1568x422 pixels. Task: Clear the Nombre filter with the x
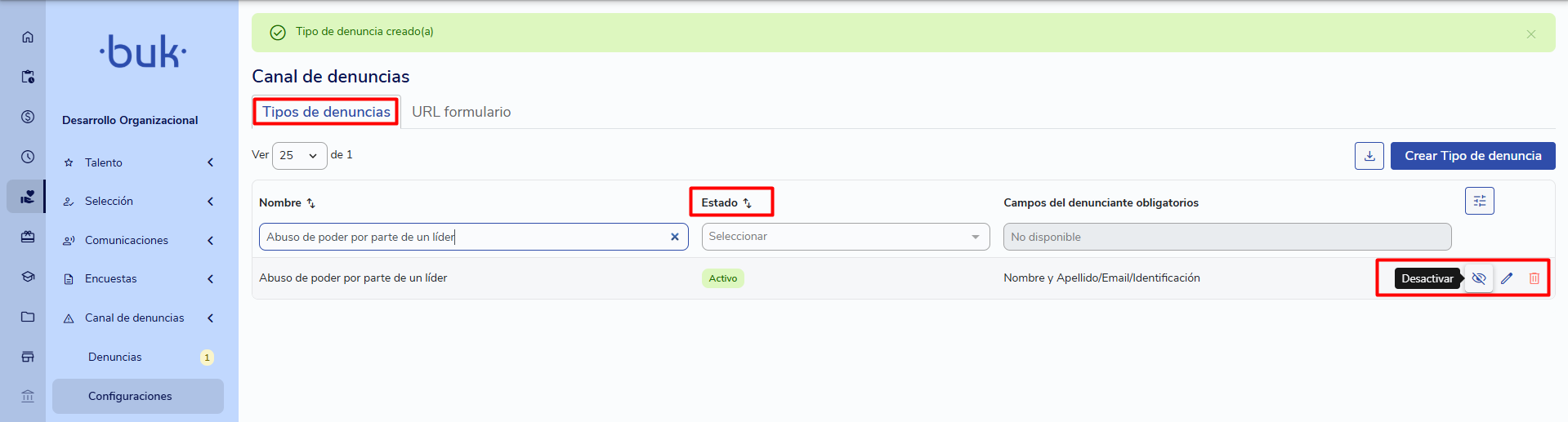click(x=675, y=237)
